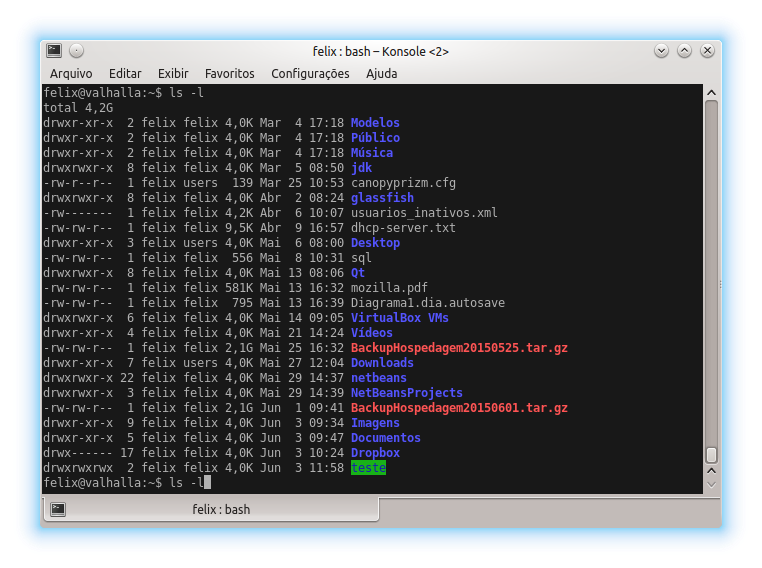Click the window title 'felix : bash – Konsole <2>'

381,51
